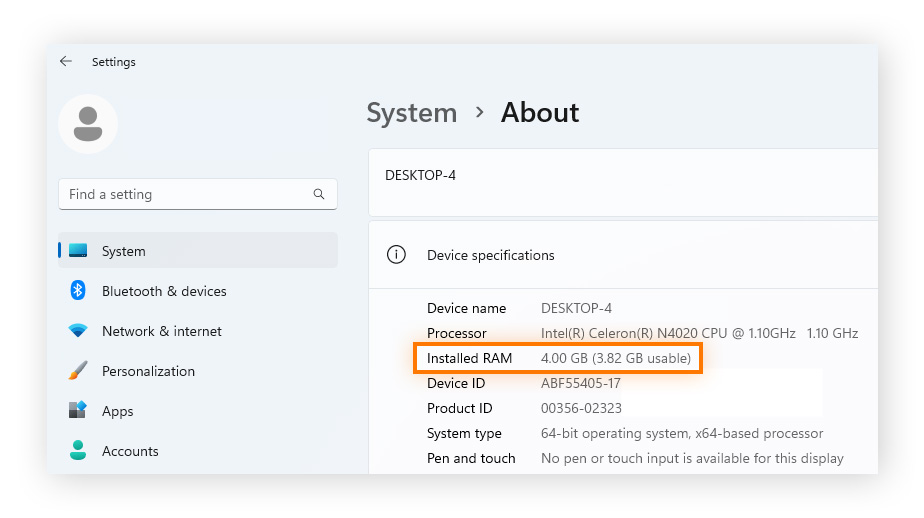924x518 pixels.
Task: Open the user profile avatar
Action: [88, 124]
